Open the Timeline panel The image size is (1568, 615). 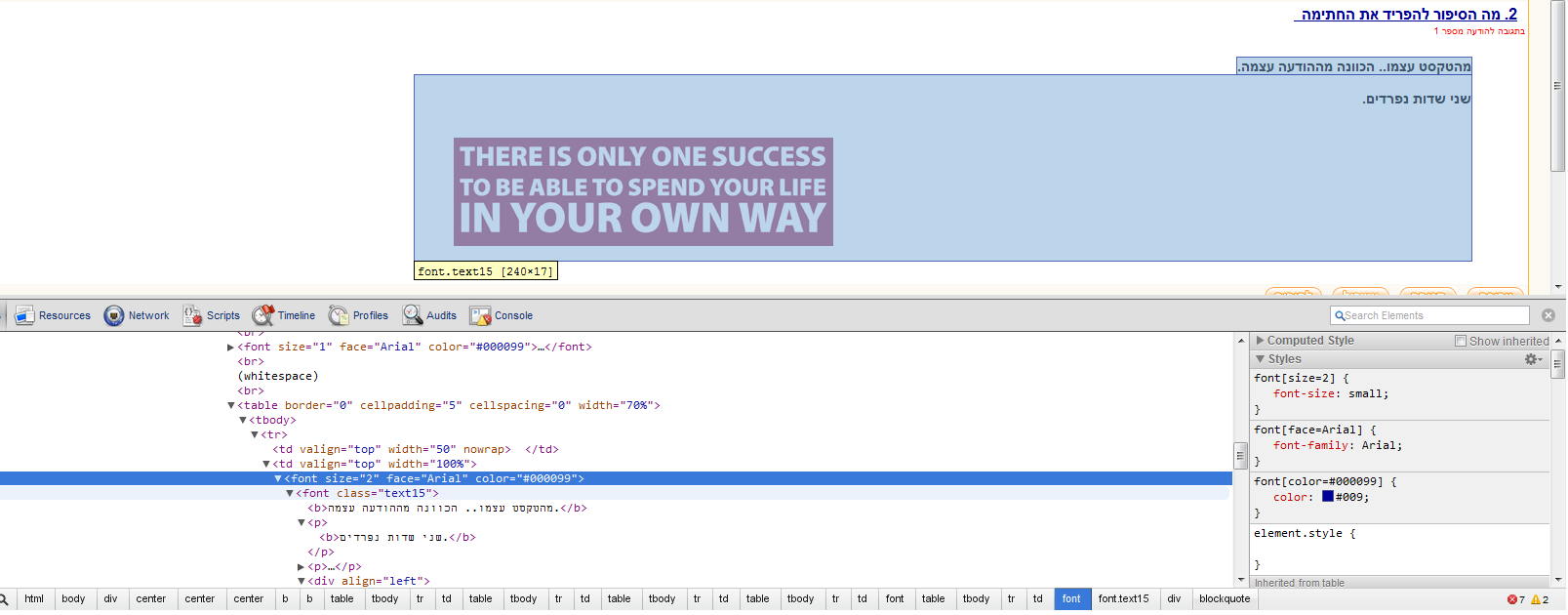coord(284,315)
